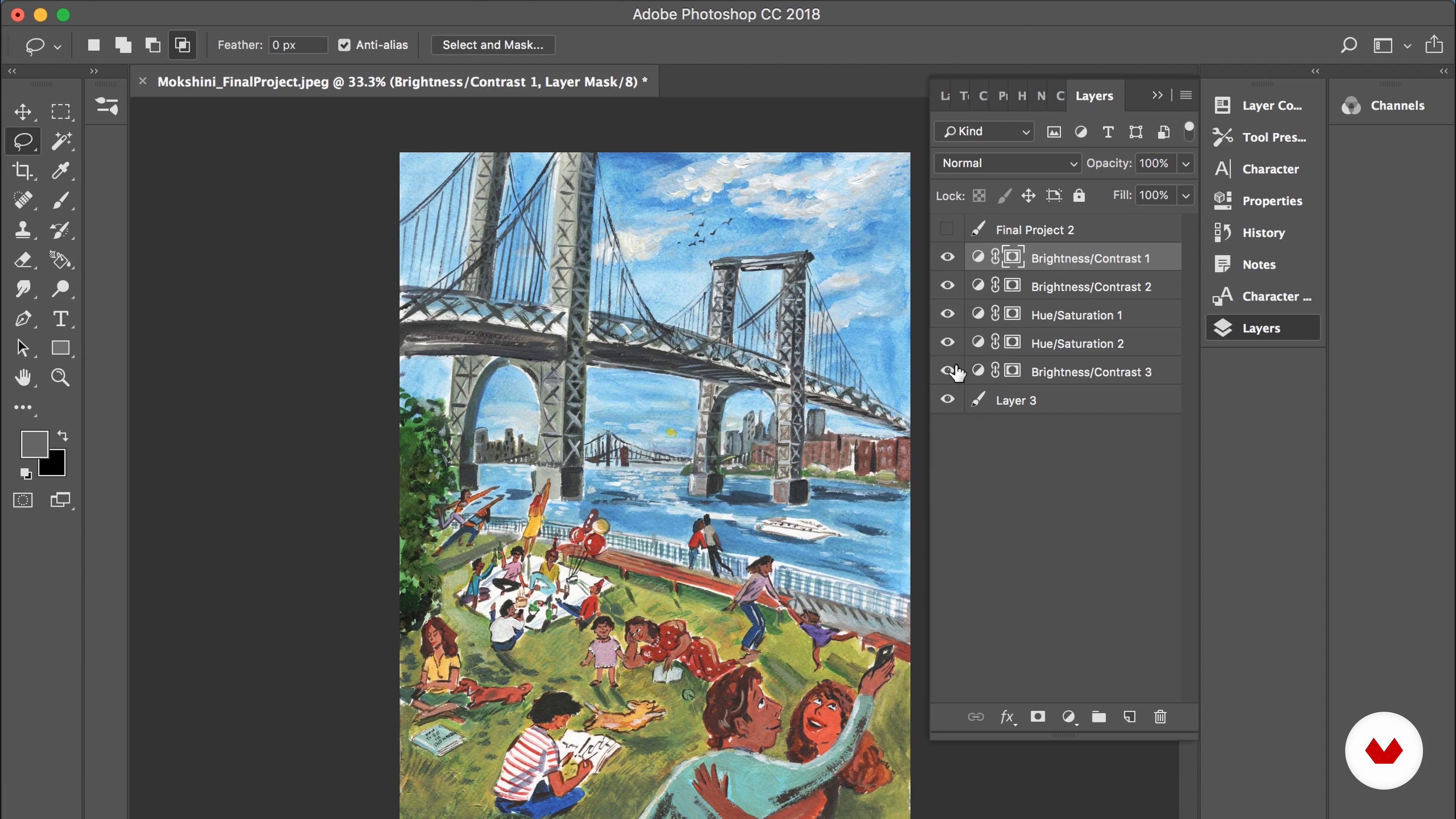Open the Kind filter dropdown

[984, 131]
